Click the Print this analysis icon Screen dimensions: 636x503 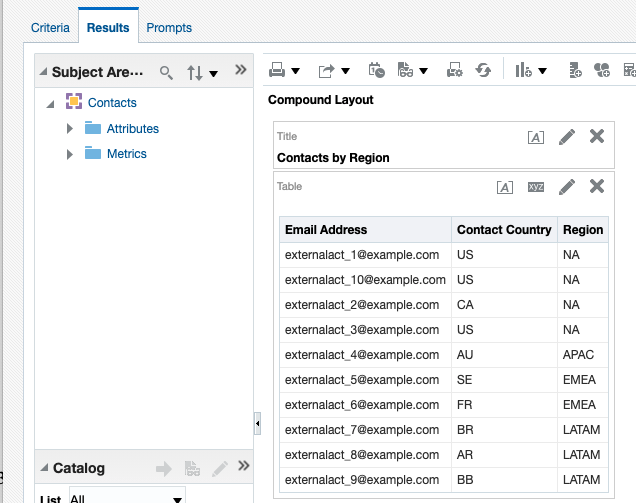pyautogui.click(x=277, y=70)
